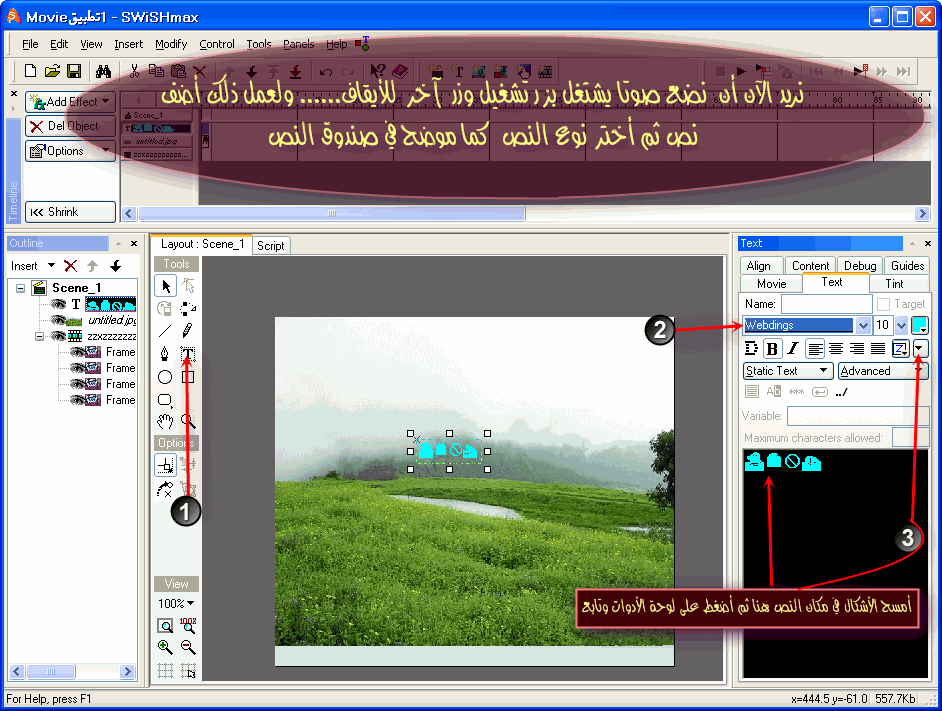Viewport: 942px width, 711px height.
Task: Enable the Target checkbox
Action: pos(883,304)
